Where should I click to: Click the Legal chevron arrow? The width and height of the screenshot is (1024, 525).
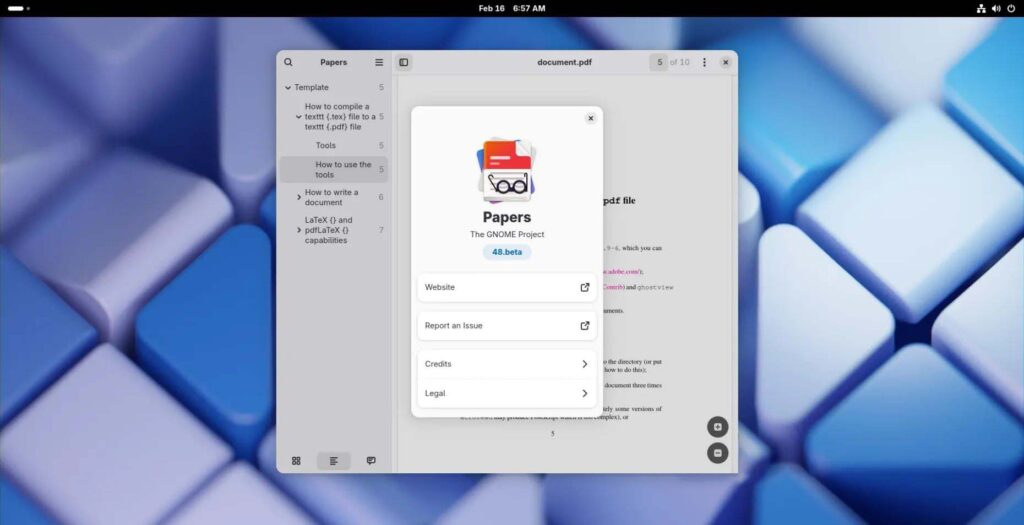point(584,394)
